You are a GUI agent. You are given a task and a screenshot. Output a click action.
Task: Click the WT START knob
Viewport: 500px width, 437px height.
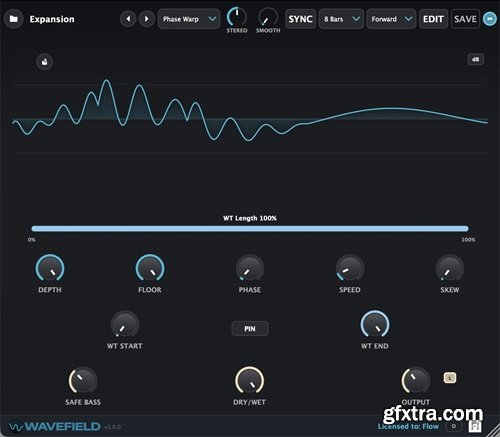tap(125, 325)
